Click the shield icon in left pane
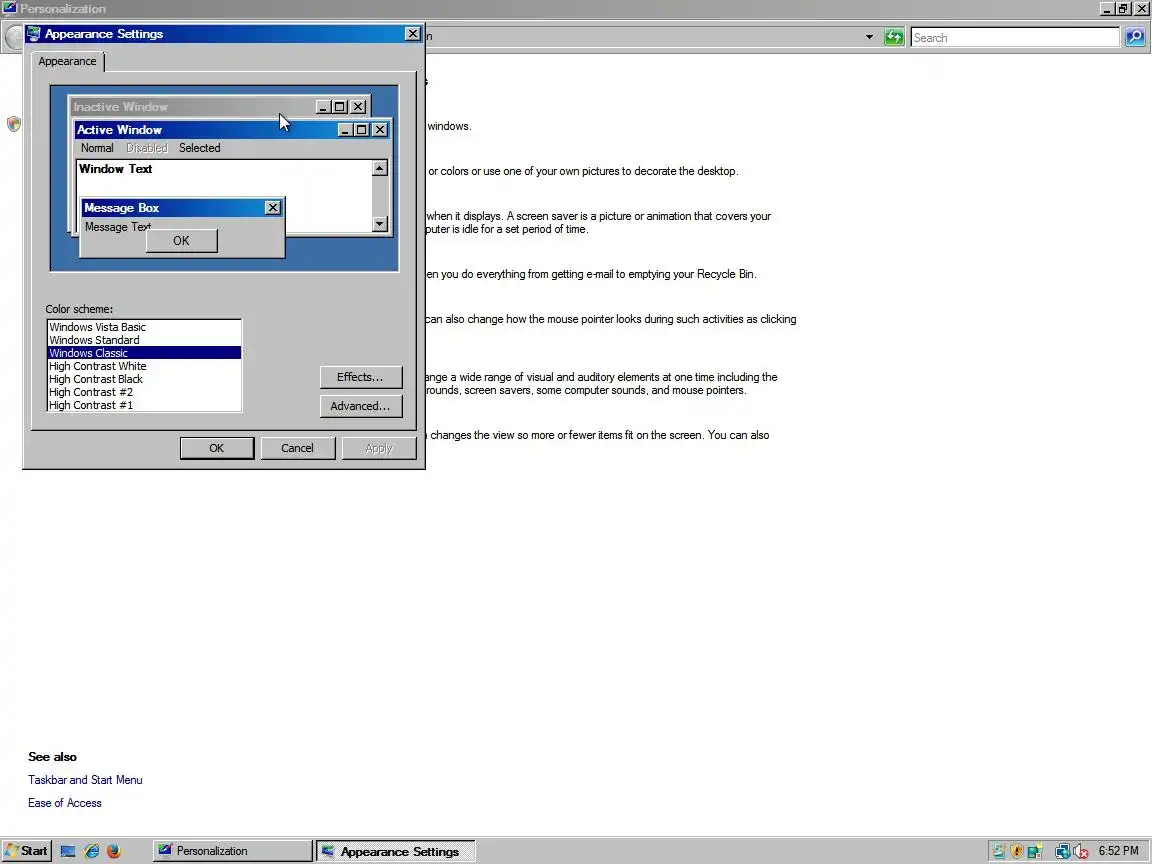The height and width of the screenshot is (864, 1152). 13,123
